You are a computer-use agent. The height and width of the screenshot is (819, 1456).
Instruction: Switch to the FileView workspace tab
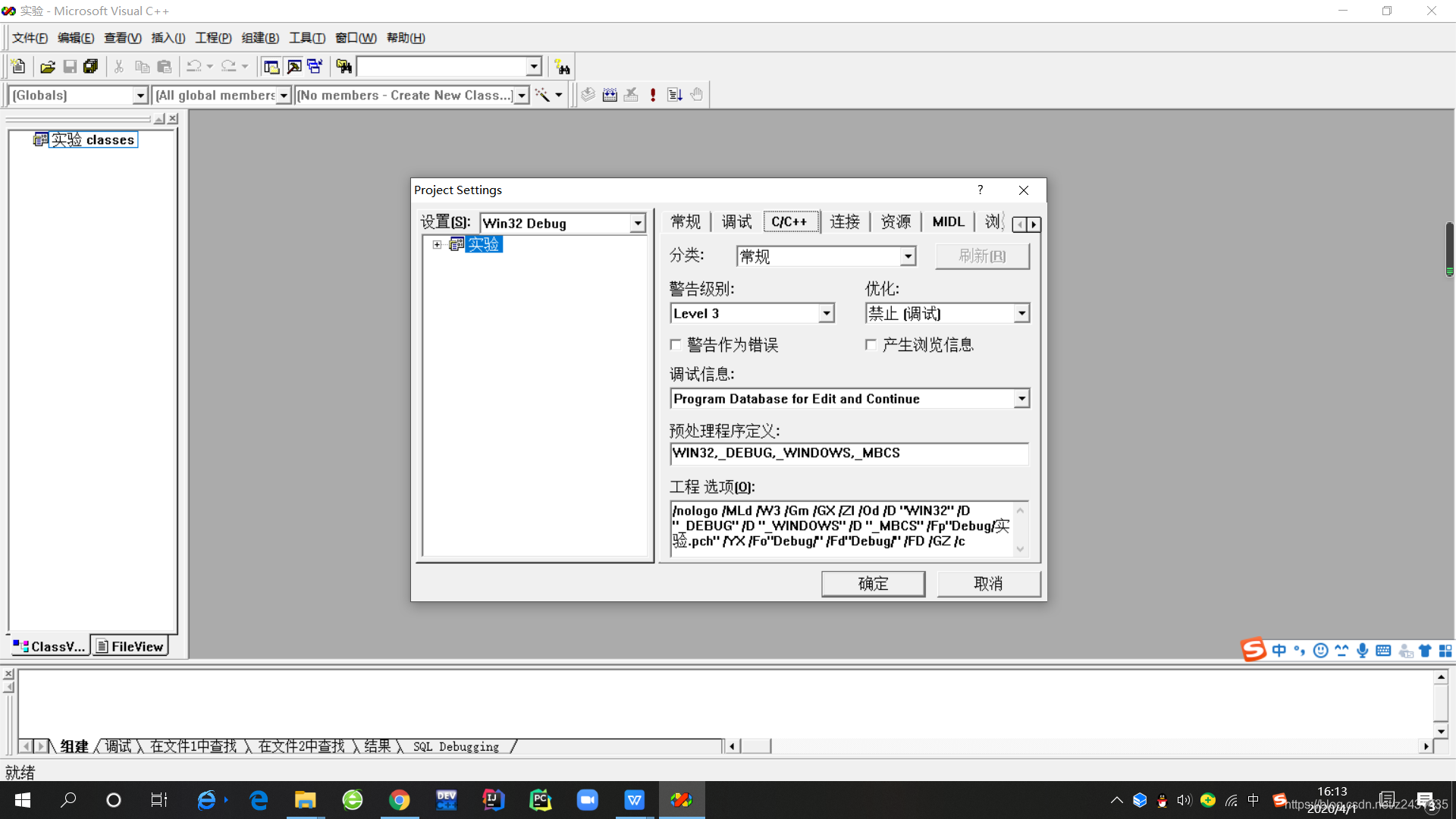tap(130, 646)
